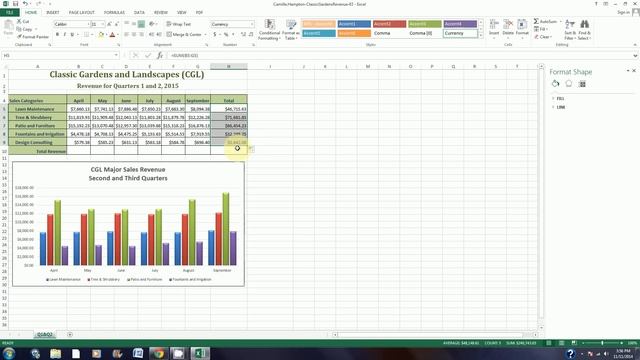Image resolution: width=640 pixels, height=360 pixels.
Task: Click the Cut command
Action: pyautogui.click(x=23, y=21)
